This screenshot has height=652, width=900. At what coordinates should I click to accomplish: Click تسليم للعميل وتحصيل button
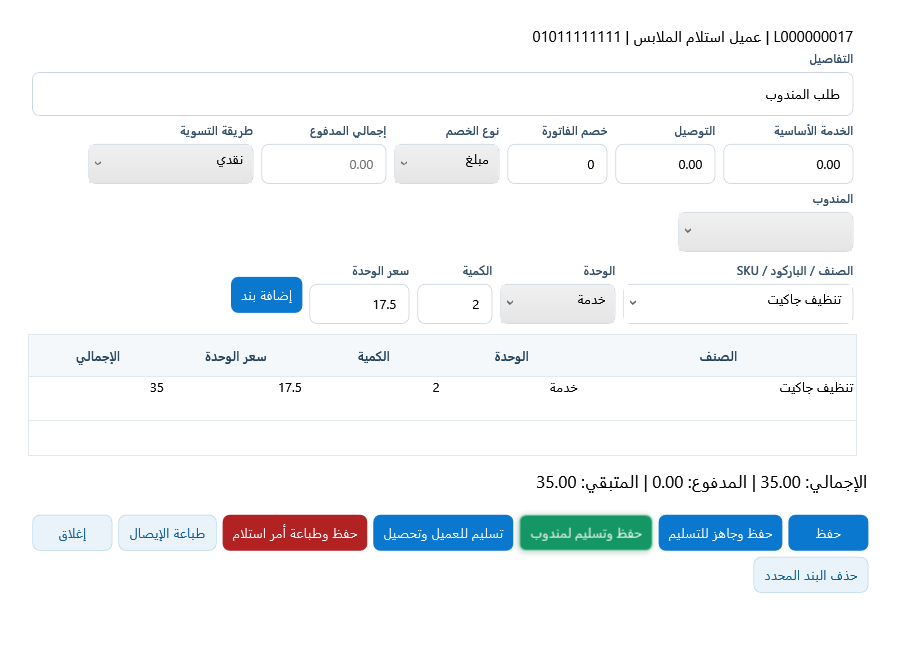click(443, 533)
